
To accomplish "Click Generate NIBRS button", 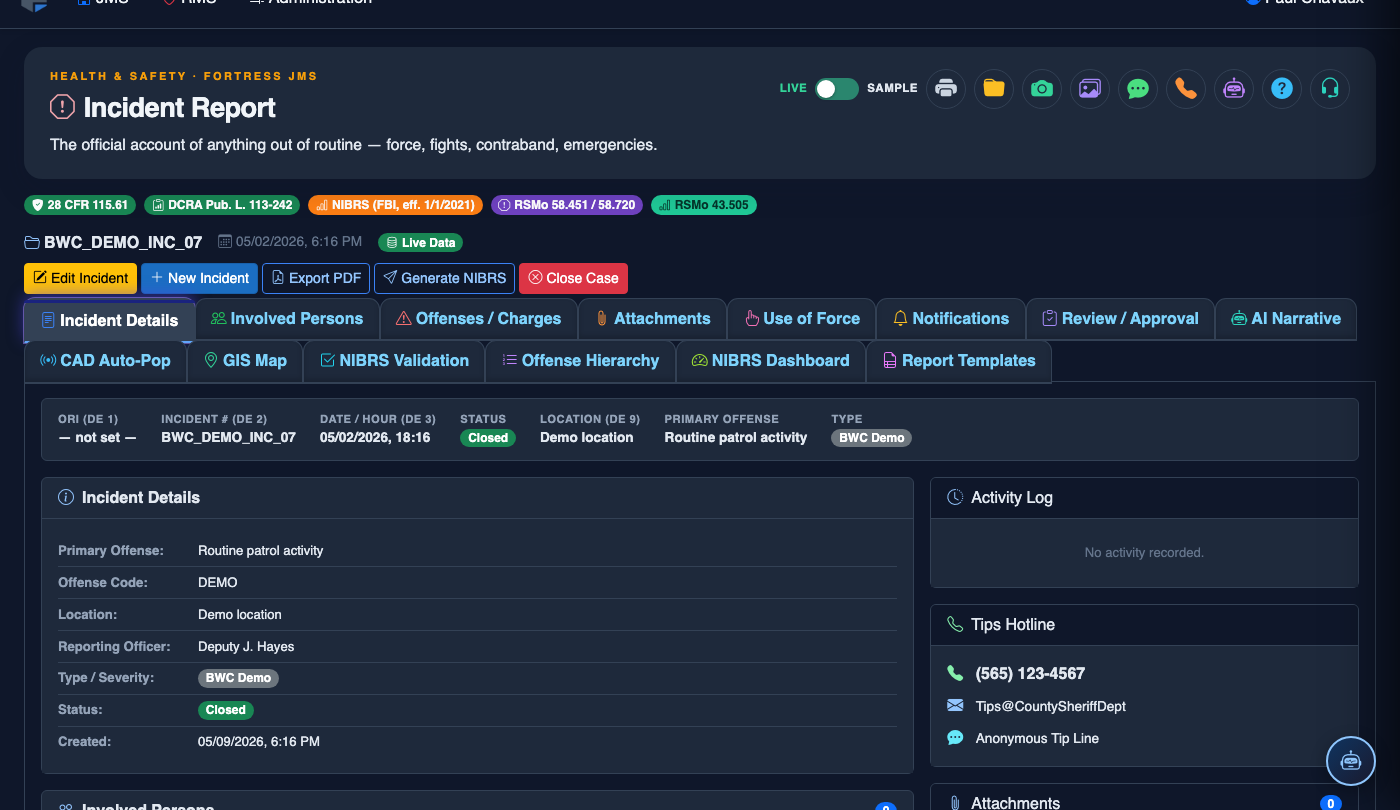I will (445, 278).
